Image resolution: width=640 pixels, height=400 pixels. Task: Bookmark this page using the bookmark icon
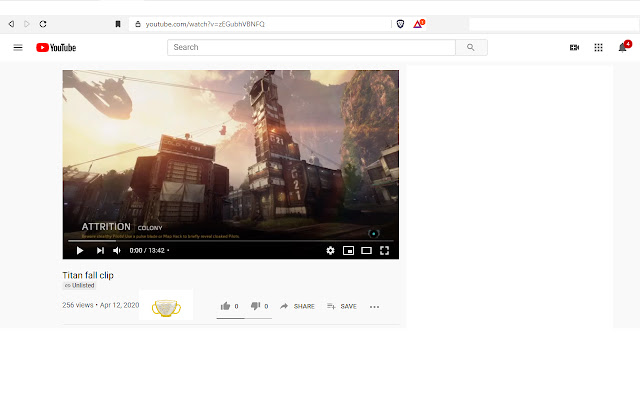[118, 24]
